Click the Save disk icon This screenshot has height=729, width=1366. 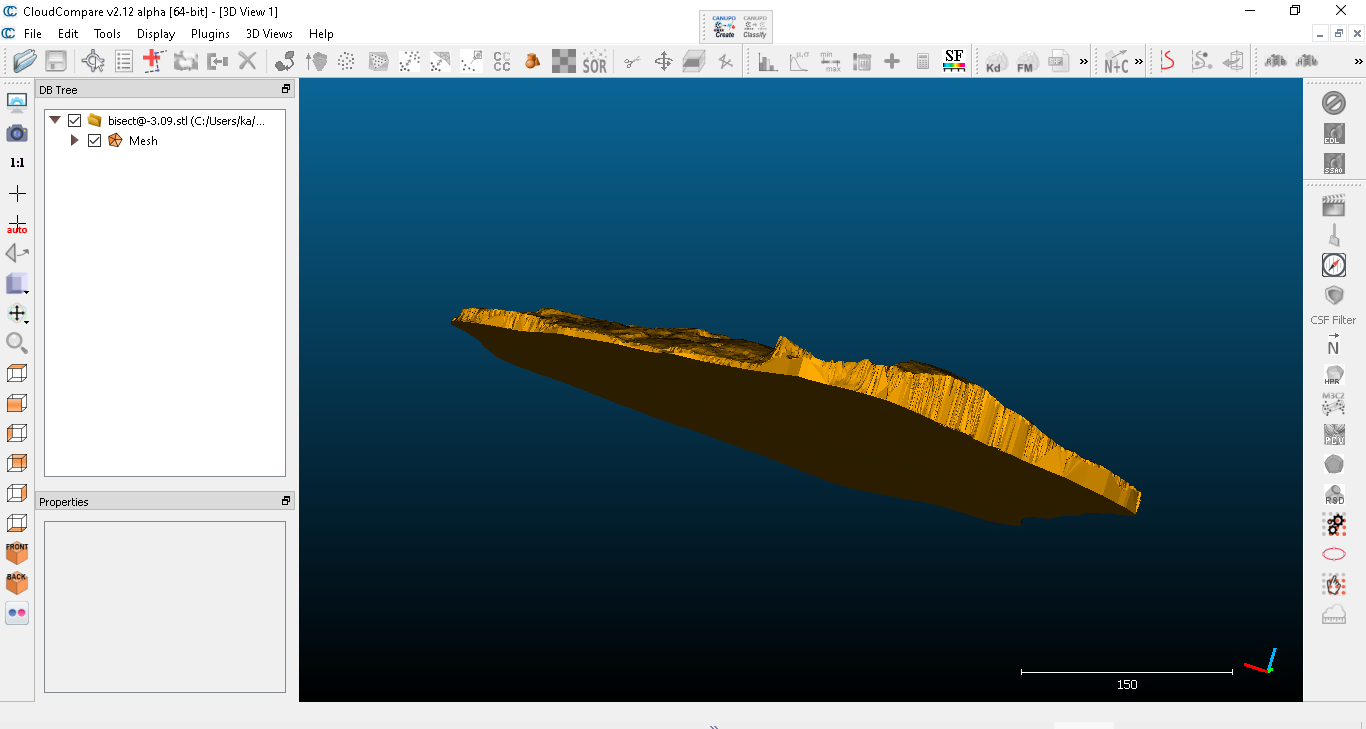(56, 61)
